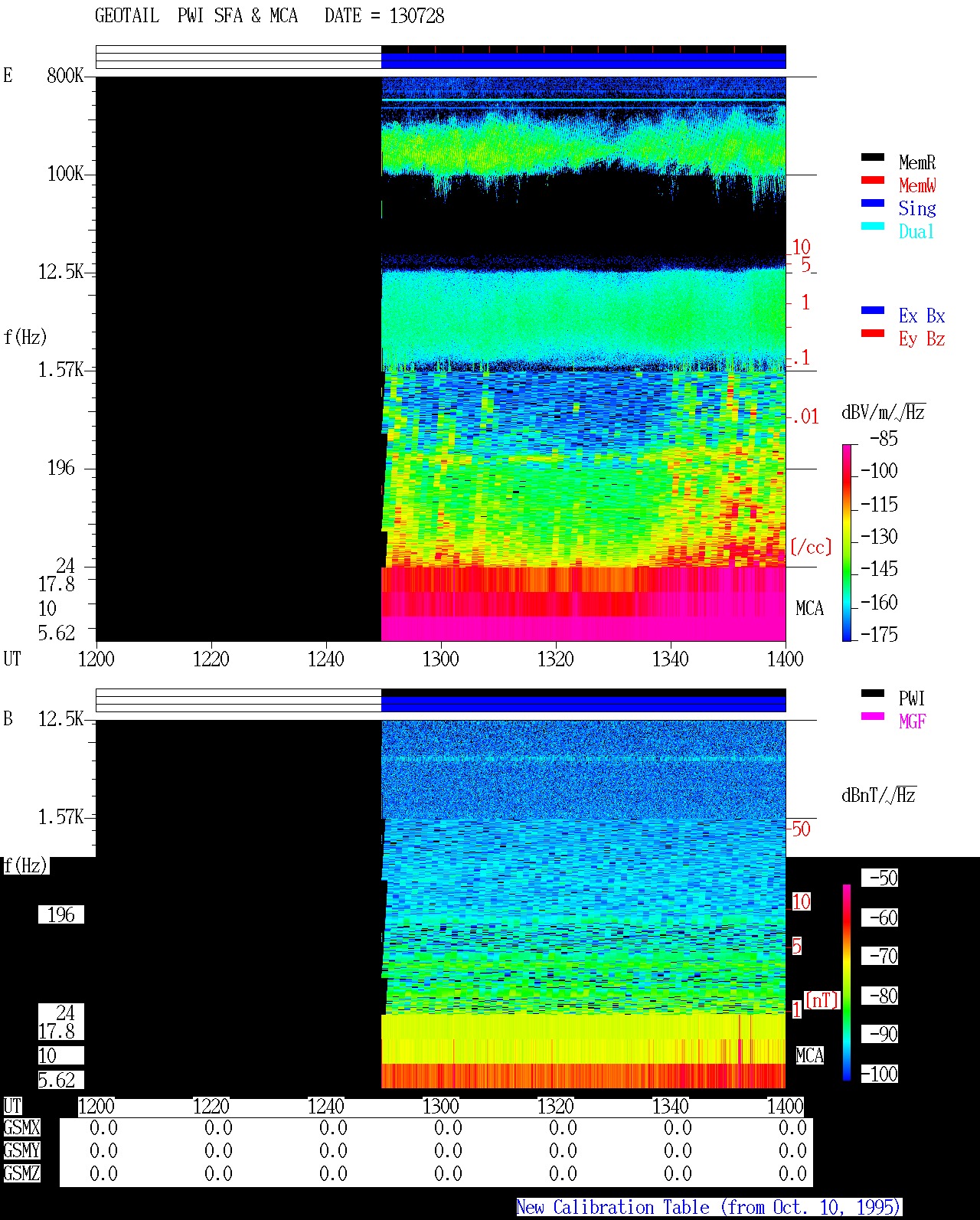The height and width of the screenshot is (1220, 980).
Task: Click the E panel 5.62 frequency label
Action: (57, 633)
